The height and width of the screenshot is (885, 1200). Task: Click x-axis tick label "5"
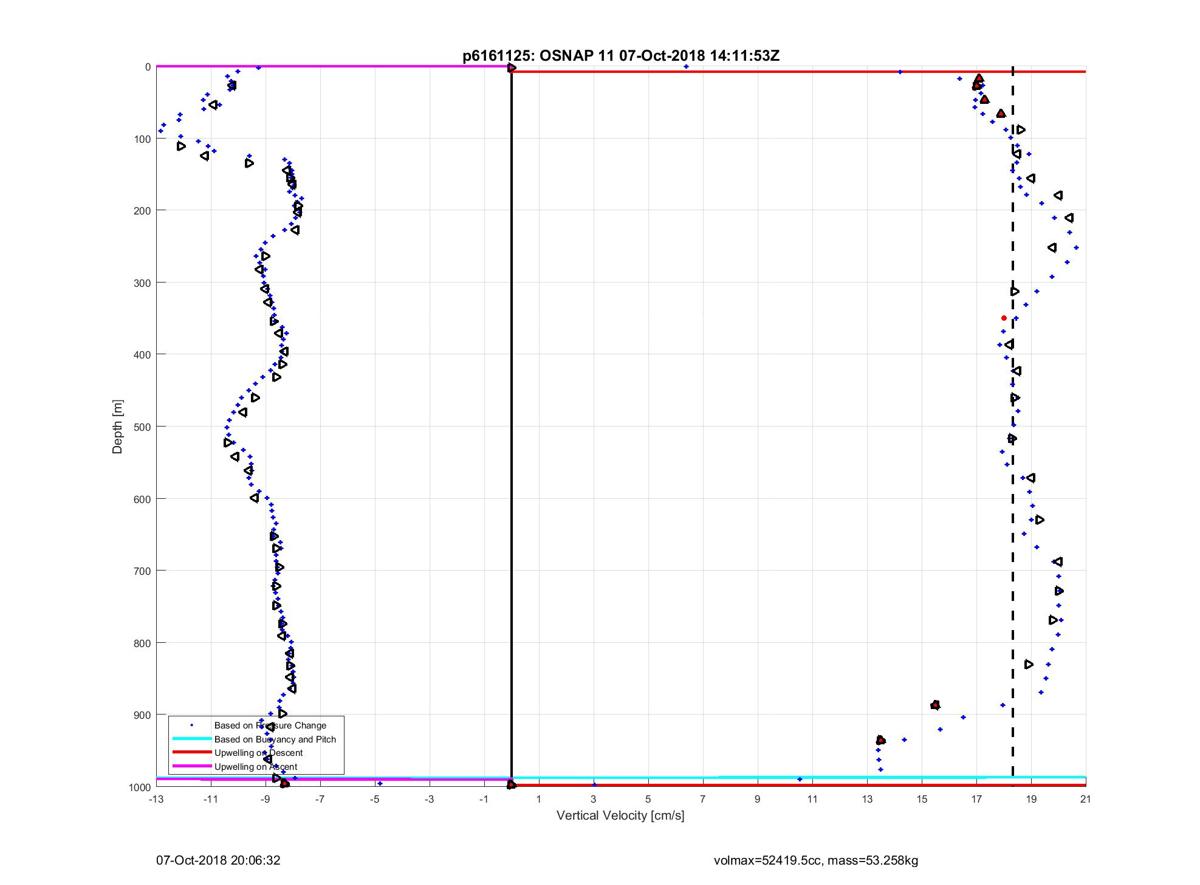pos(649,799)
